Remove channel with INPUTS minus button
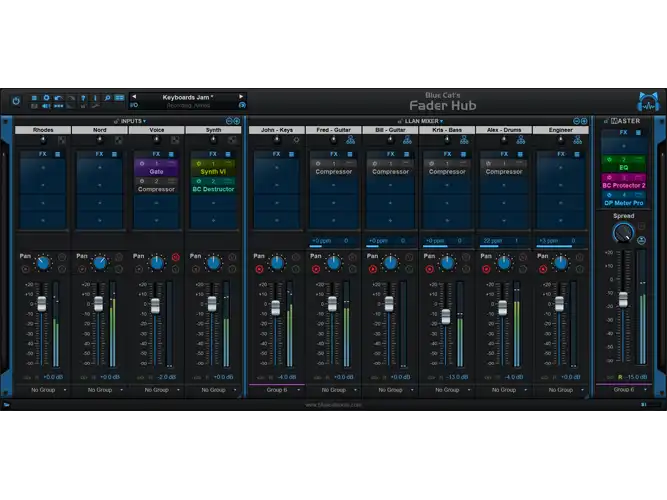The image size is (667, 500). (229, 121)
